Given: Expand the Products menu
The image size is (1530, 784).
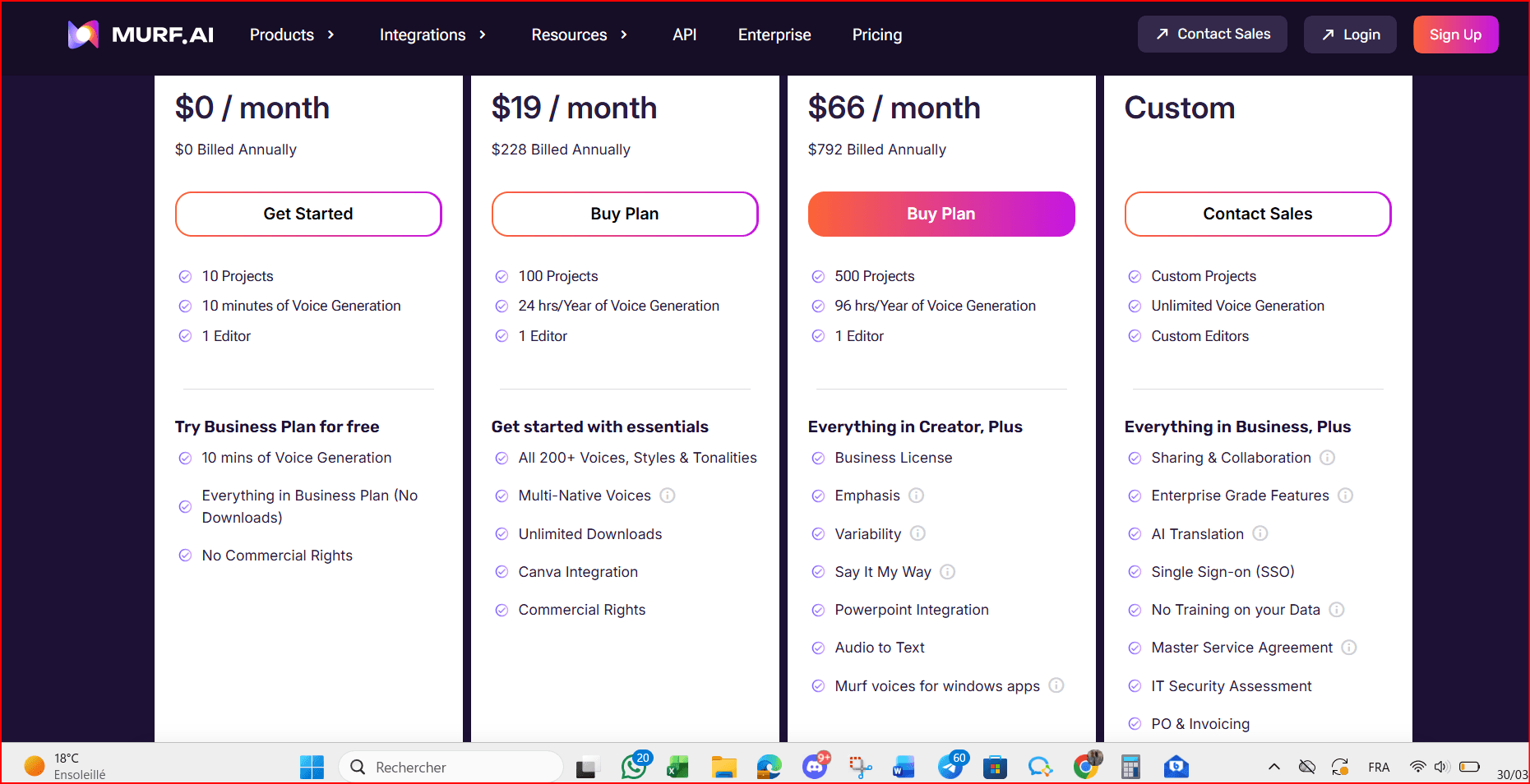Looking at the screenshot, I should (292, 35).
